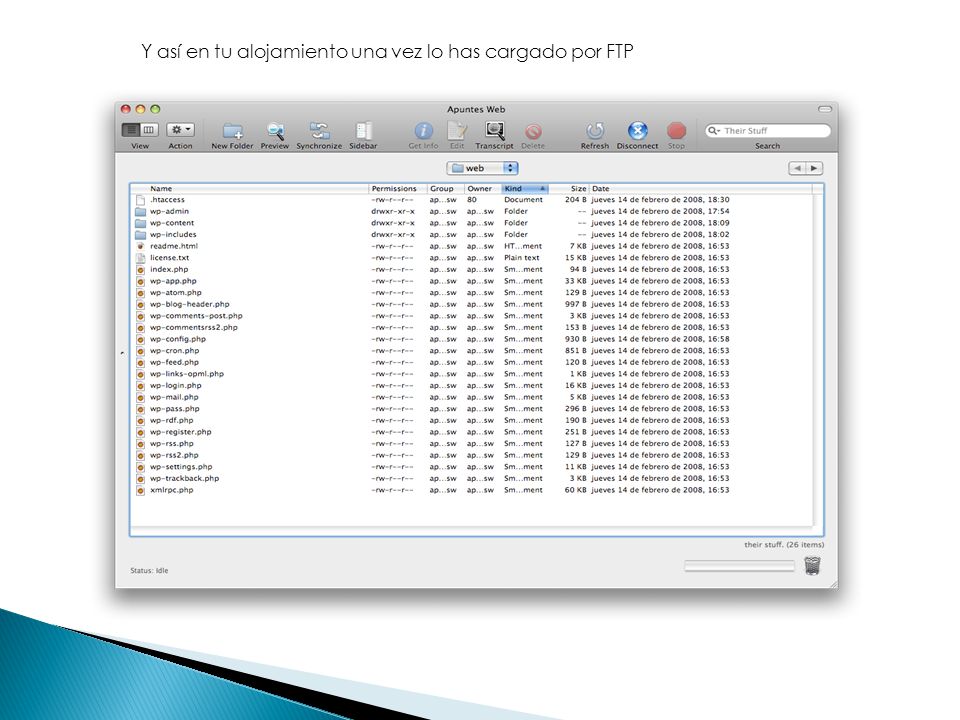Disconnect from the server
Image resolution: width=960 pixels, height=720 pixels.
point(637,131)
